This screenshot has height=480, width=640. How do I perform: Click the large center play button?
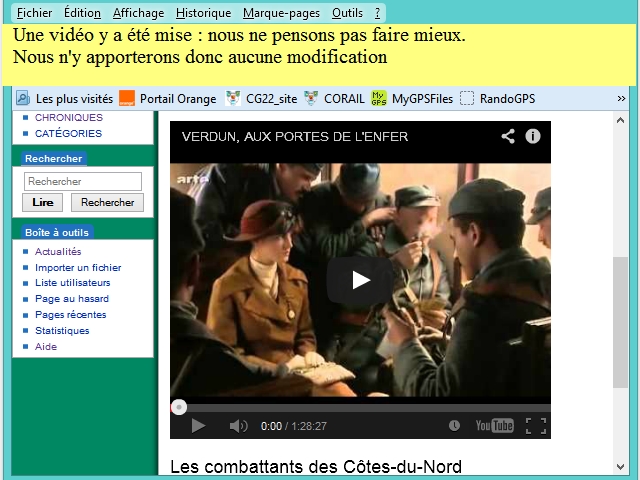pos(360,280)
